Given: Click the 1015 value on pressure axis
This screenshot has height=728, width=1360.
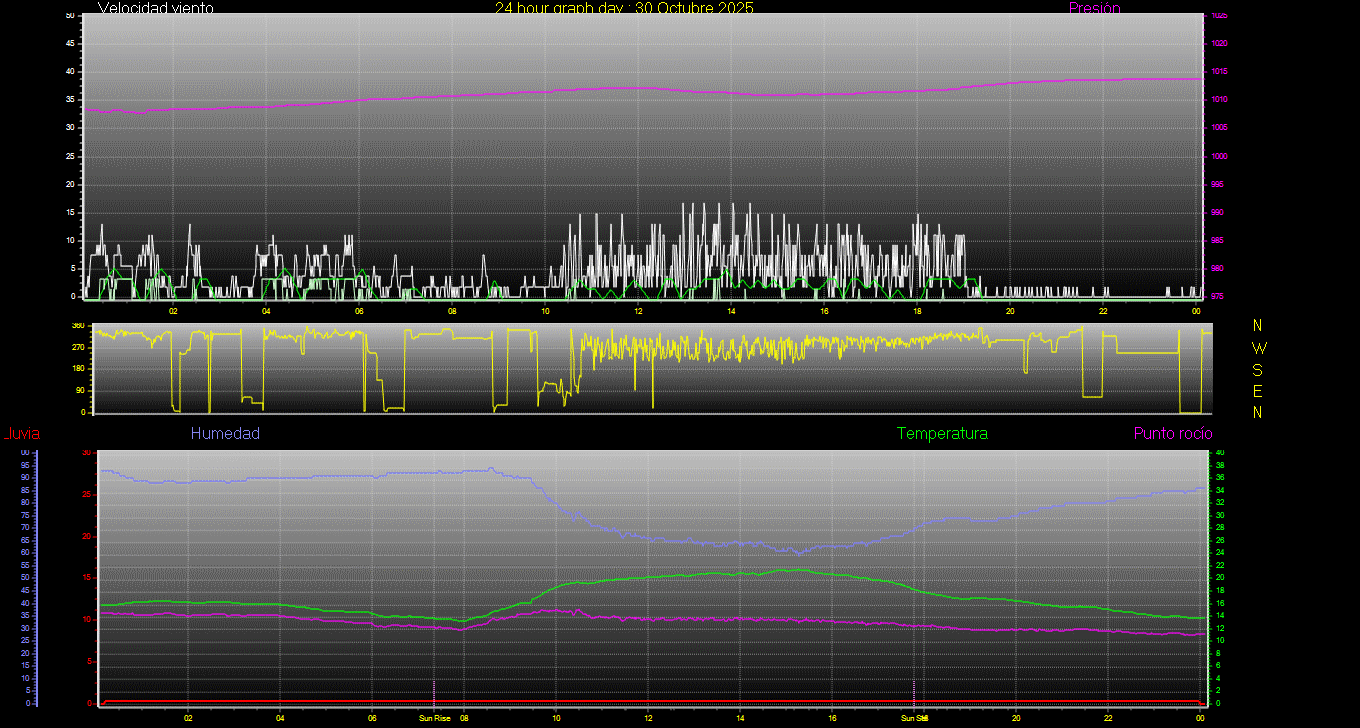Looking at the screenshot, I should 1219,72.
